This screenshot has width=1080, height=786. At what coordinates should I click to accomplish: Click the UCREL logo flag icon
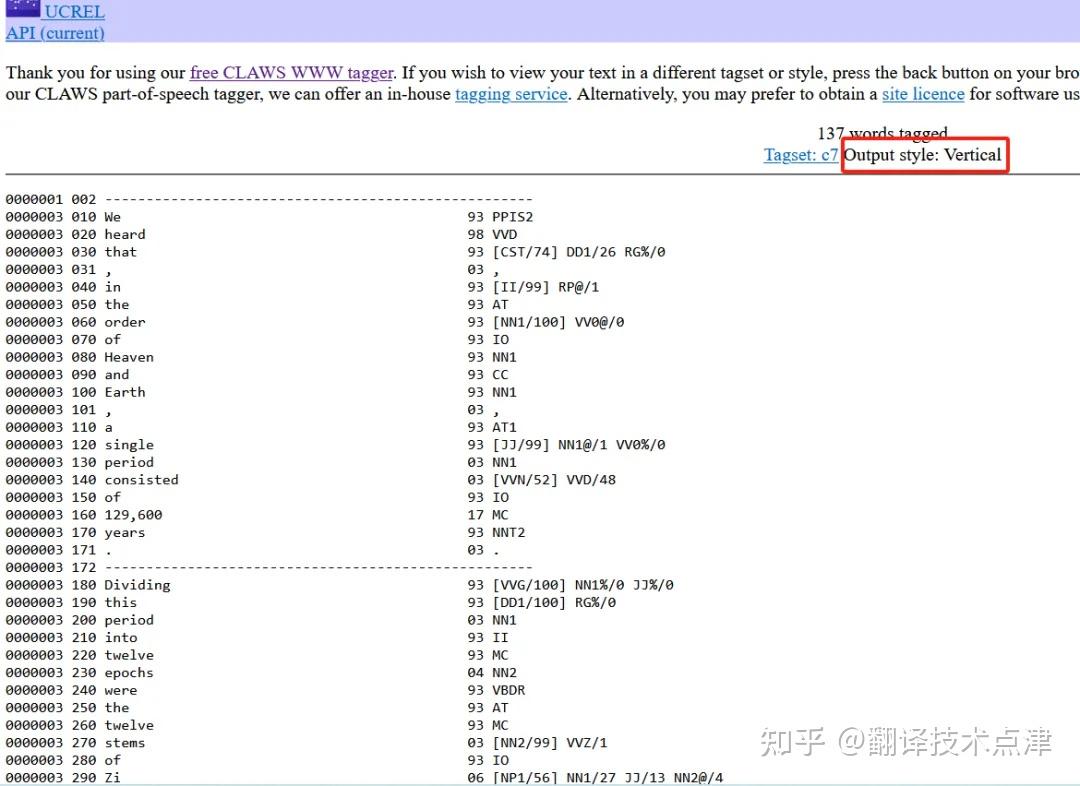23,8
